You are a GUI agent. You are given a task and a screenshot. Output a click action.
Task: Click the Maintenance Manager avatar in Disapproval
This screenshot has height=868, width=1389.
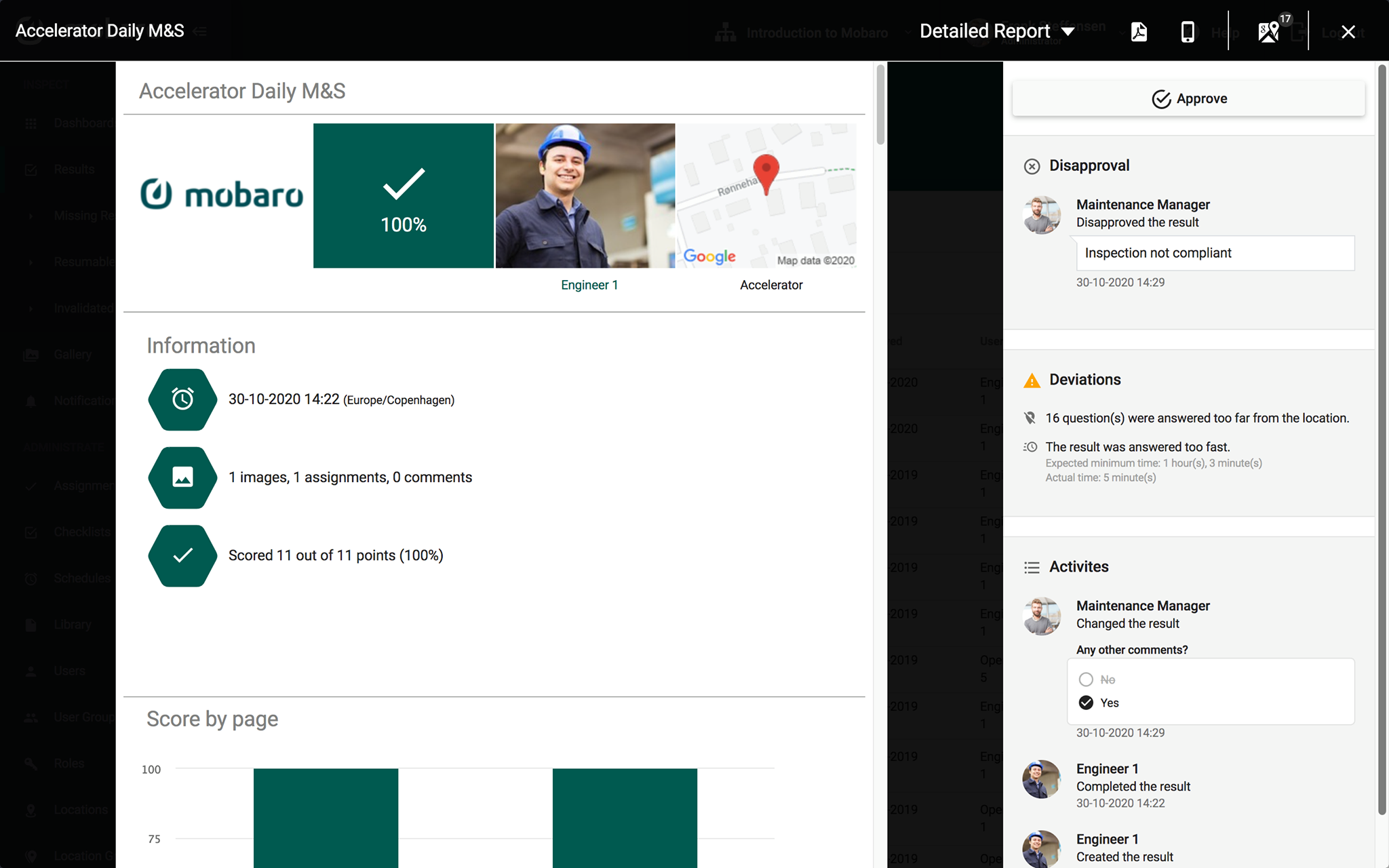(x=1042, y=215)
